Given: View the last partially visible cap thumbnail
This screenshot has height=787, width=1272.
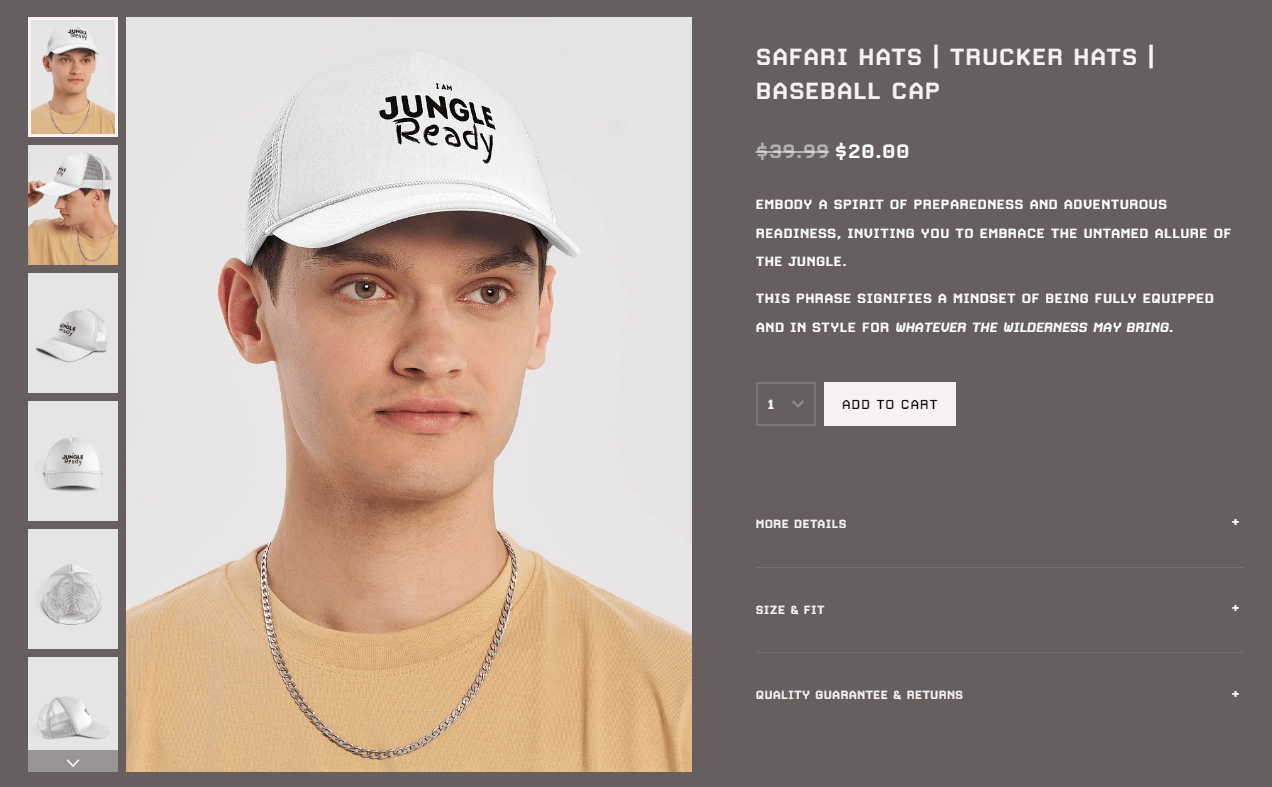Looking at the screenshot, I should 73,703.
